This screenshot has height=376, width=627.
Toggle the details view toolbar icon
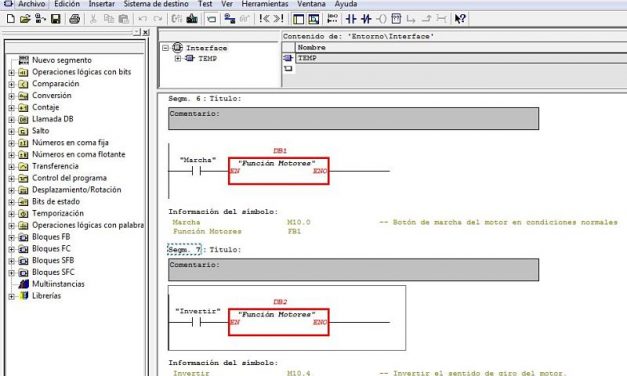(314, 19)
